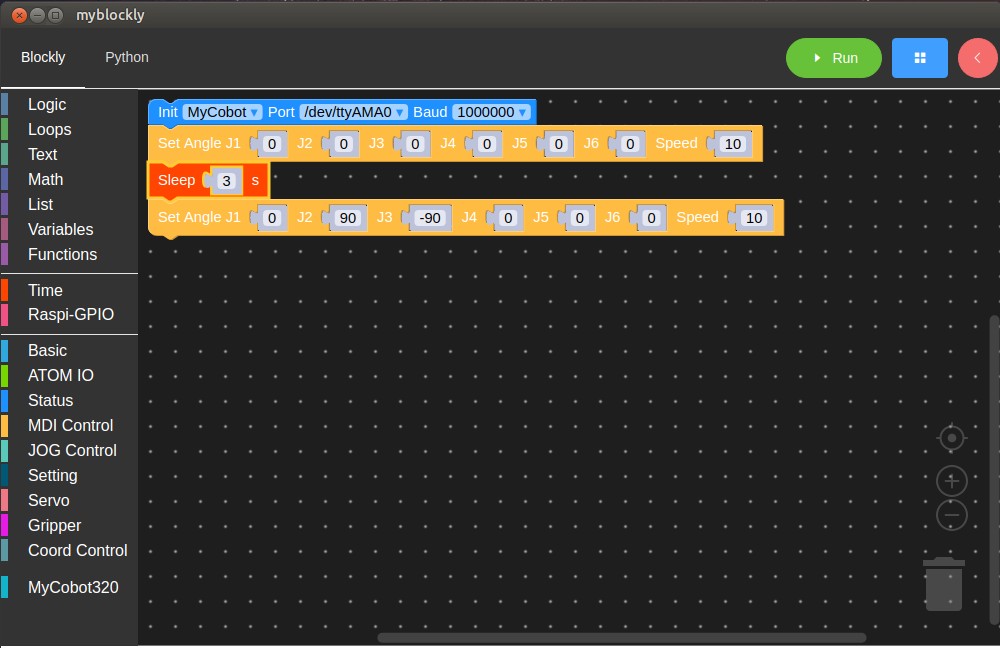This screenshot has width=1000, height=648.
Task: Run the Blockly program
Action: [833, 58]
